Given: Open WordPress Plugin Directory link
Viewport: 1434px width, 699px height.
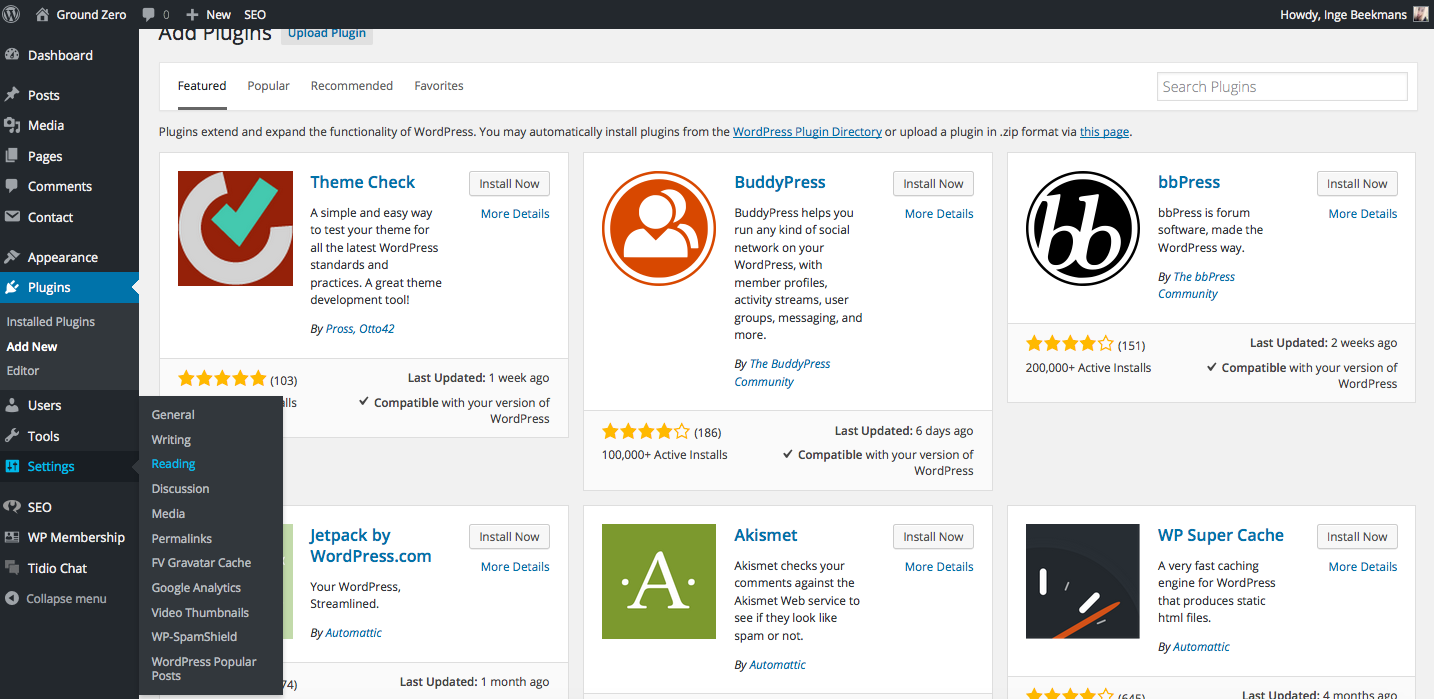Looking at the screenshot, I should (x=807, y=132).
